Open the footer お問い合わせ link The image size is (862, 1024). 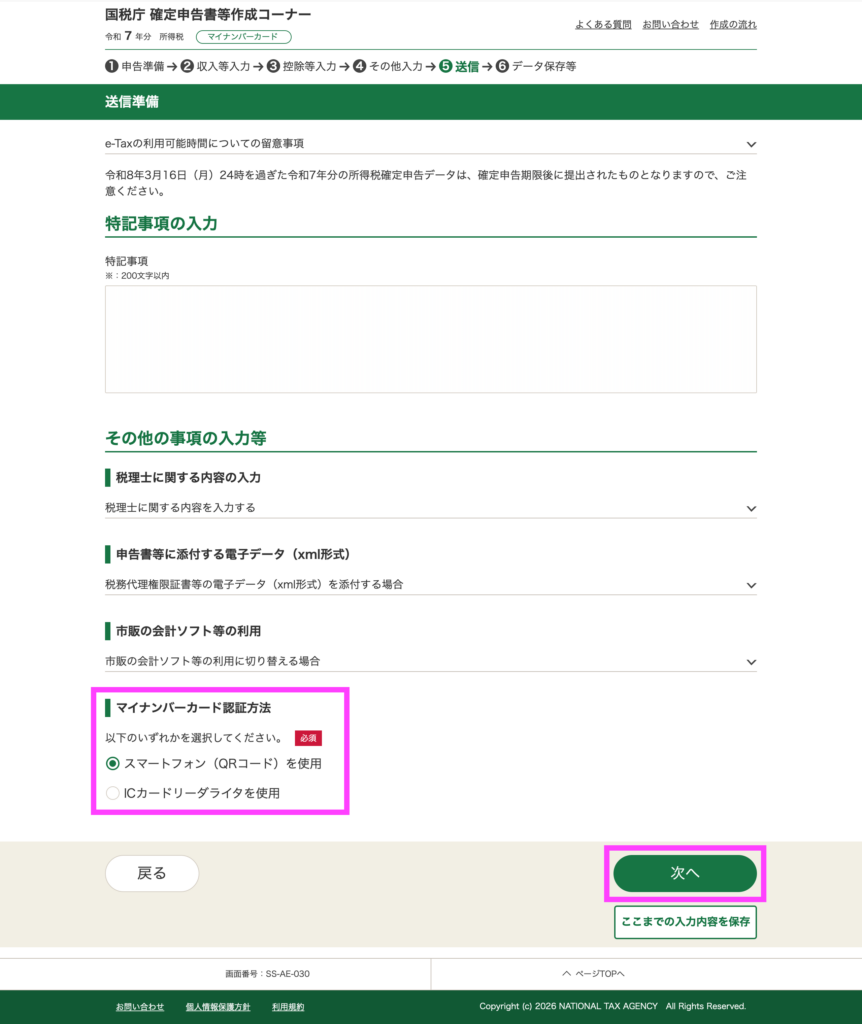140,1006
